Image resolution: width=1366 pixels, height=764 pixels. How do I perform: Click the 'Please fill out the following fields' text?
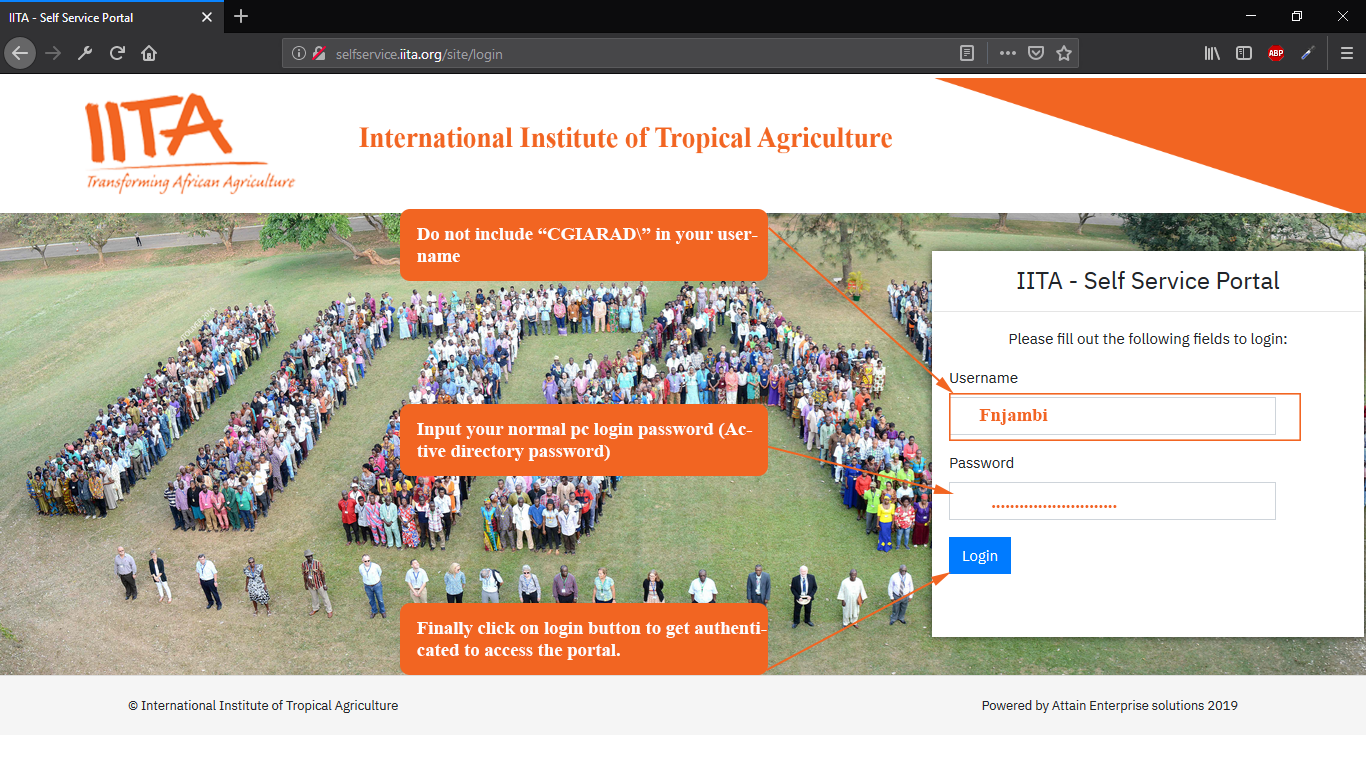pyautogui.click(x=1148, y=339)
